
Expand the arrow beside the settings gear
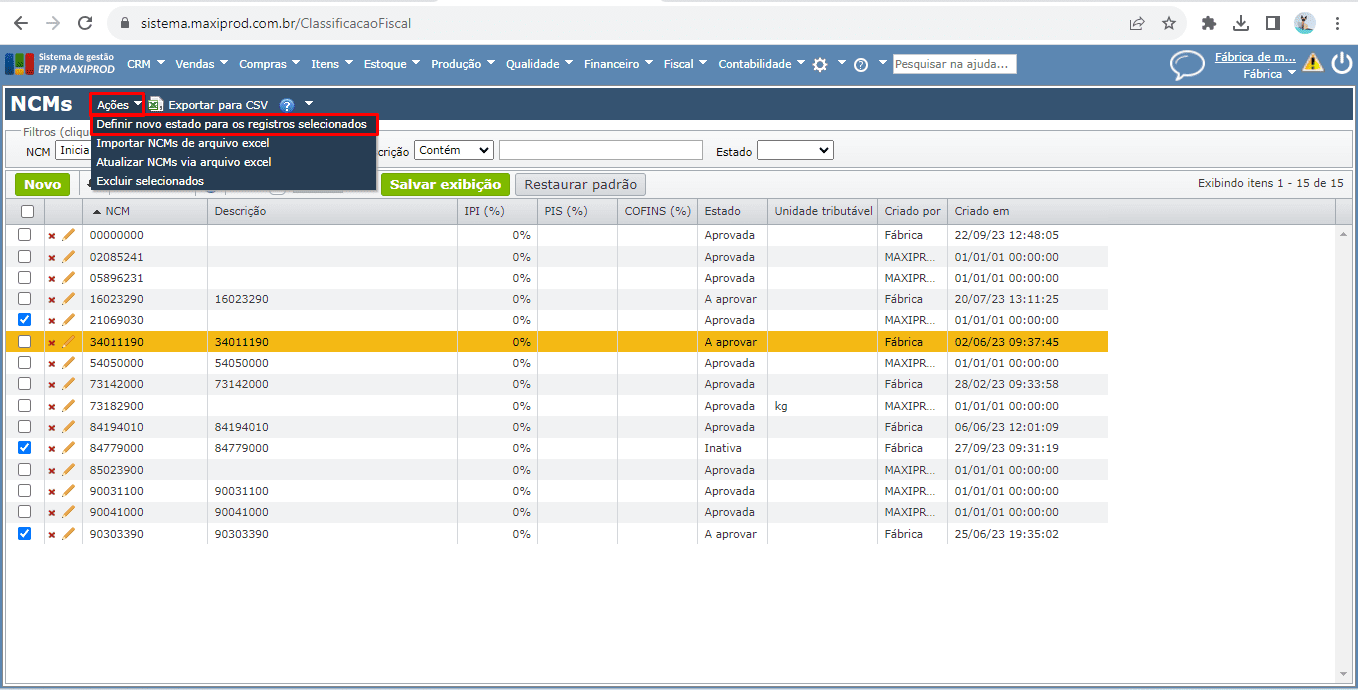(x=841, y=63)
